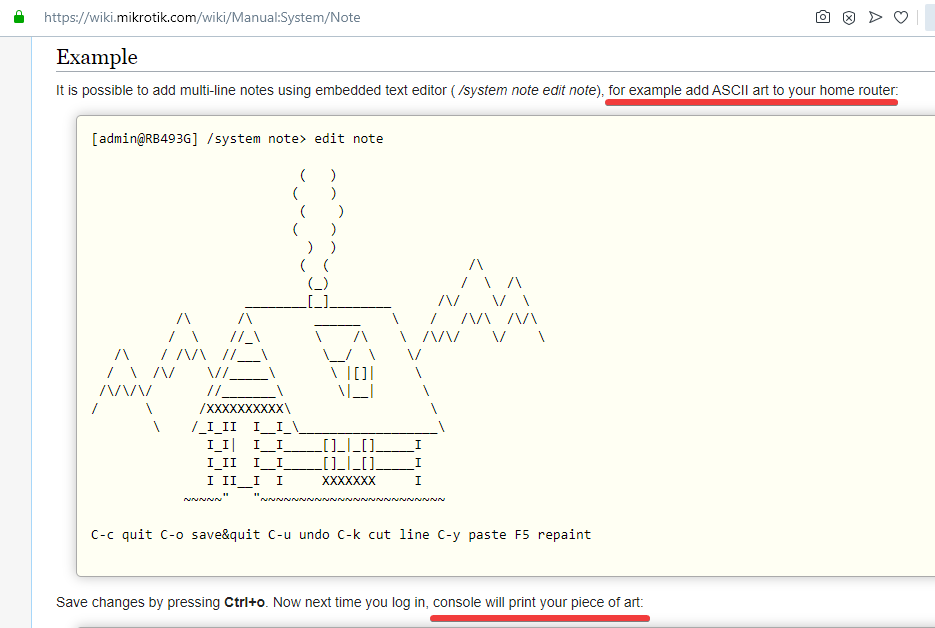The height and width of the screenshot is (628, 935).
Task: Bookmark the page with the heart icon
Action: click(900, 17)
